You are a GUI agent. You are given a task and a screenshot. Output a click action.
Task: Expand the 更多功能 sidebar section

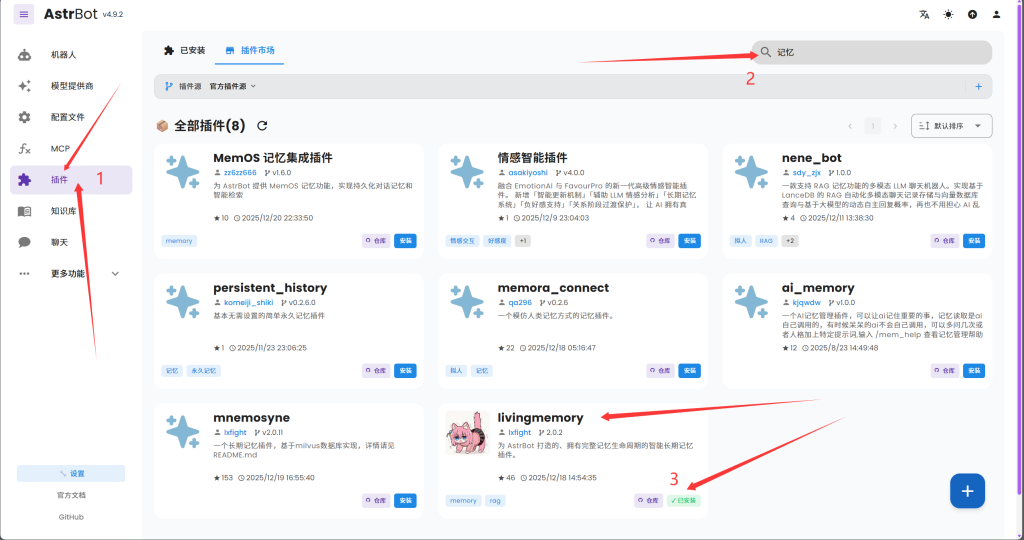coord(70,273)
